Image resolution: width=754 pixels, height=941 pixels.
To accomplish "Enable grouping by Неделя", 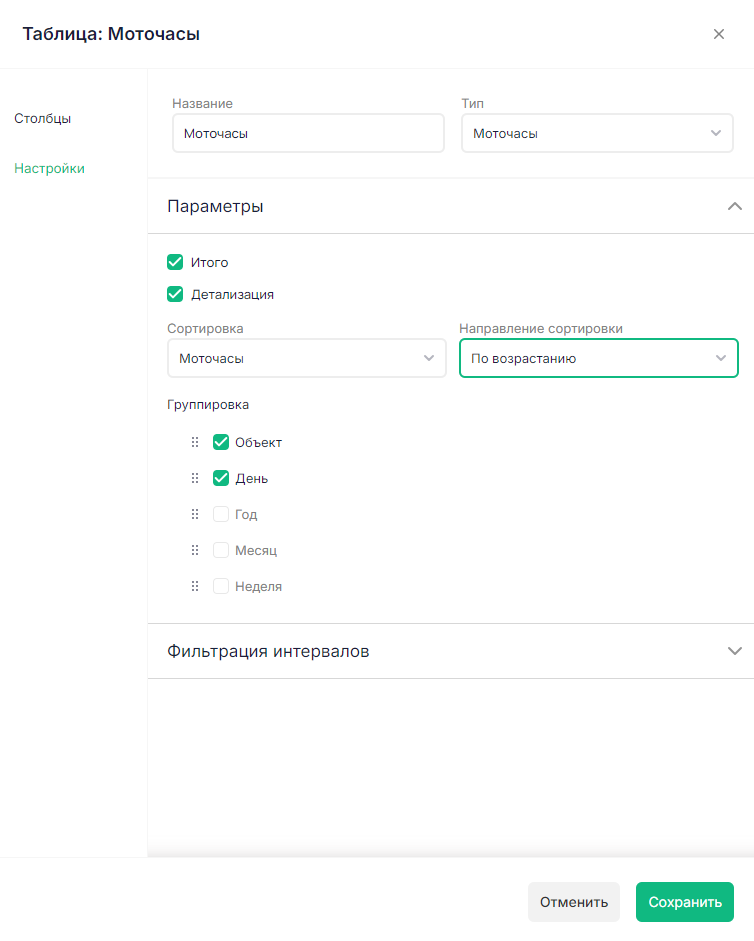I will pos(221,586).
